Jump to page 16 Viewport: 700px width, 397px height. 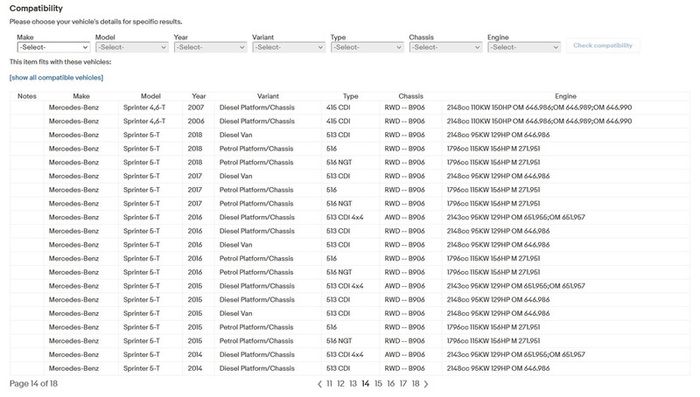(391, 384)
